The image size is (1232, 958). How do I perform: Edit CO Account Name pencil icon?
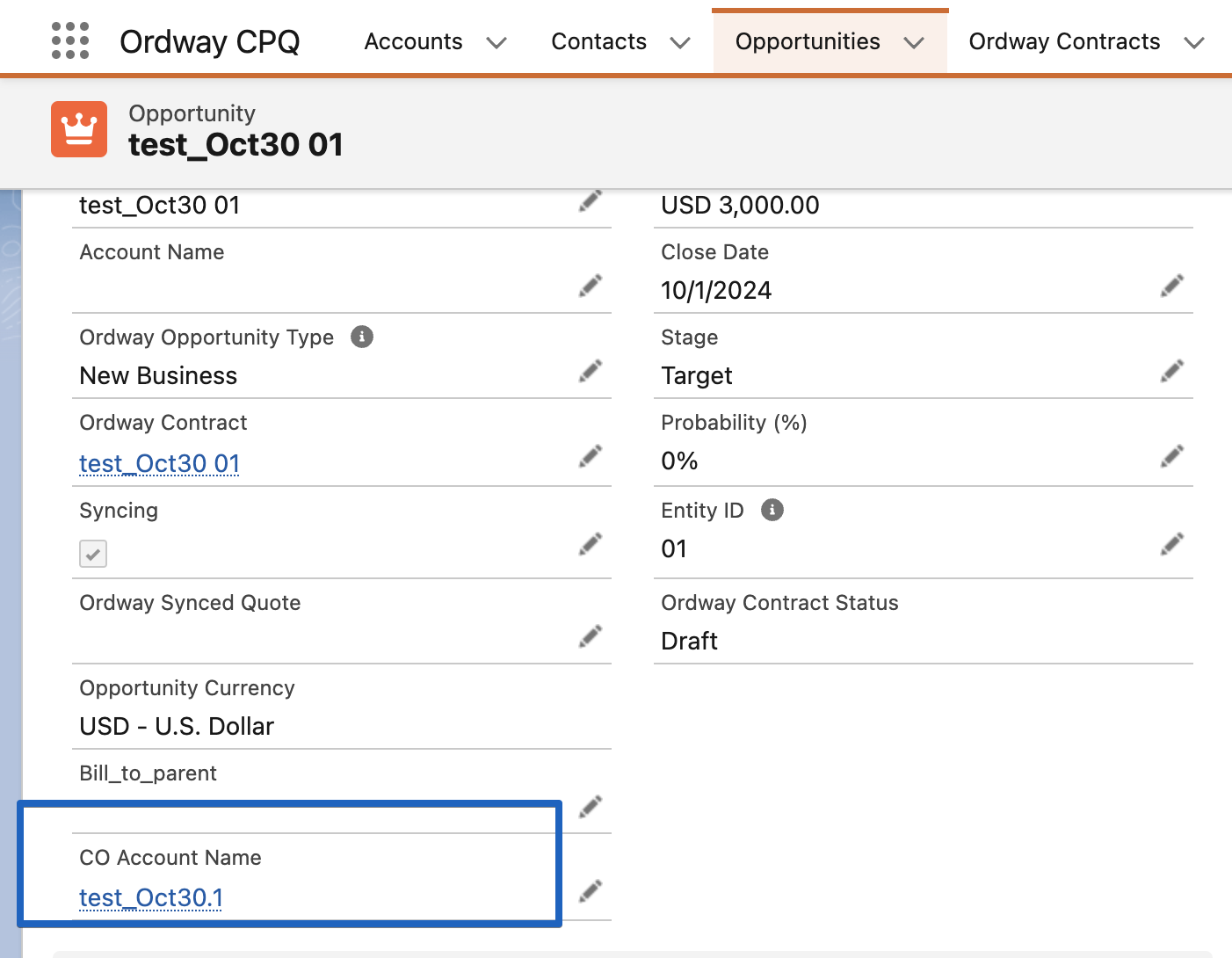pos(591,891)
